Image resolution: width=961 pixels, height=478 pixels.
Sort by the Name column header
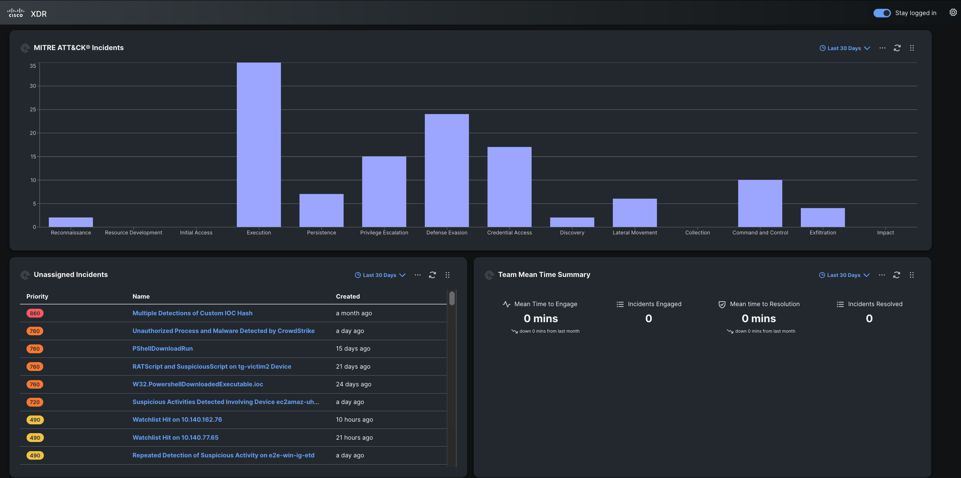(141, 297)
